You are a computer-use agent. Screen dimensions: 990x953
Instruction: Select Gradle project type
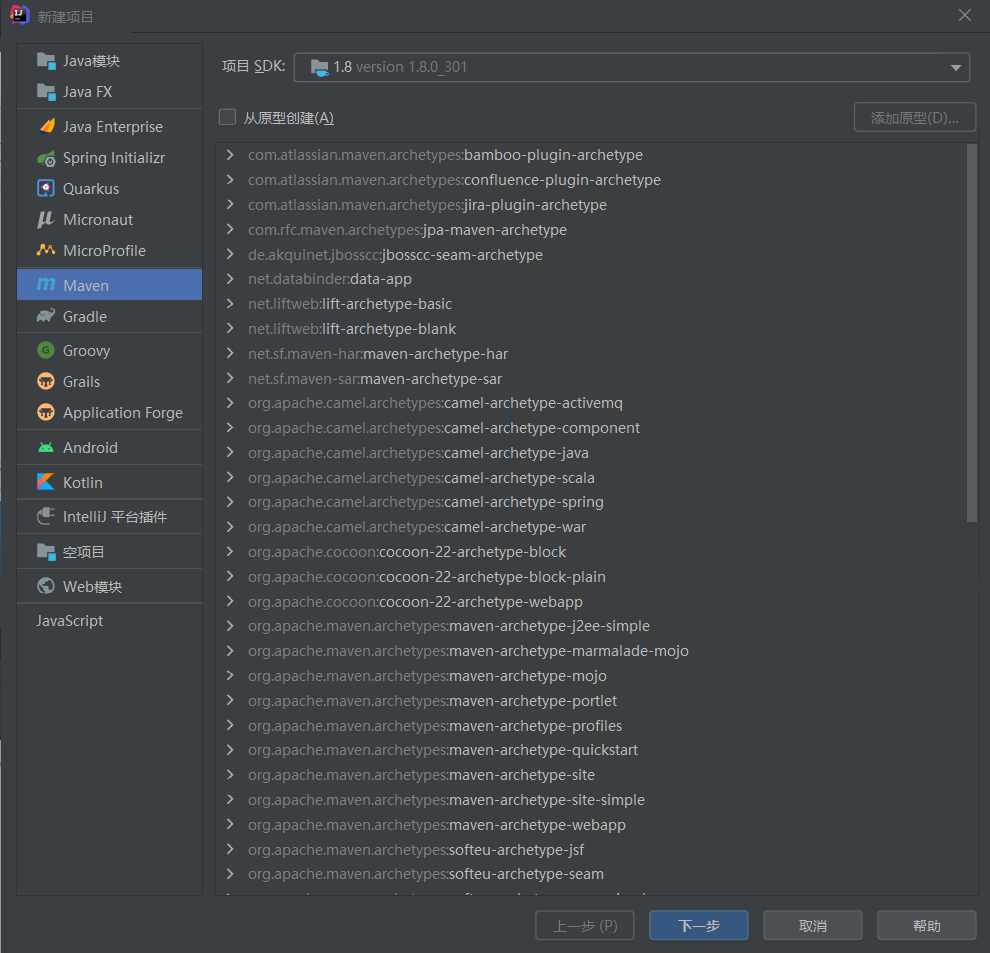110,316
